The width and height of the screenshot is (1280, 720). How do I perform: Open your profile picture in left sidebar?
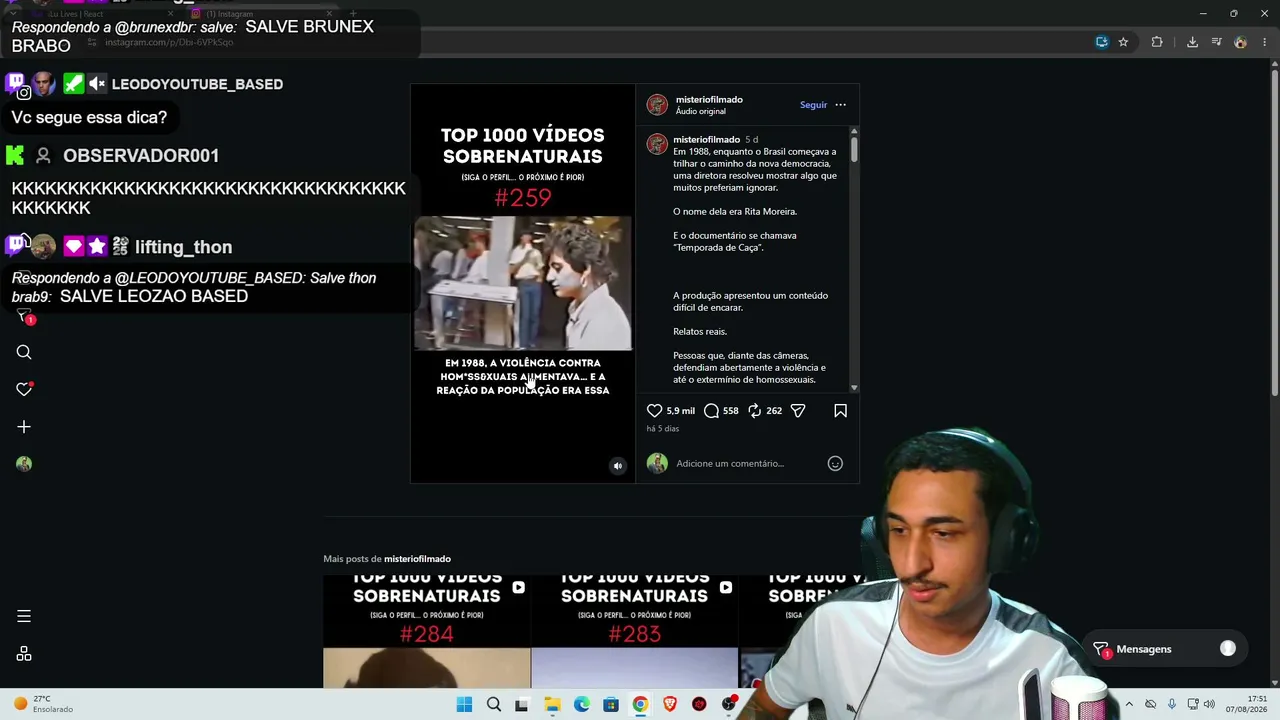pyautogui.click(x=24, y=464)
